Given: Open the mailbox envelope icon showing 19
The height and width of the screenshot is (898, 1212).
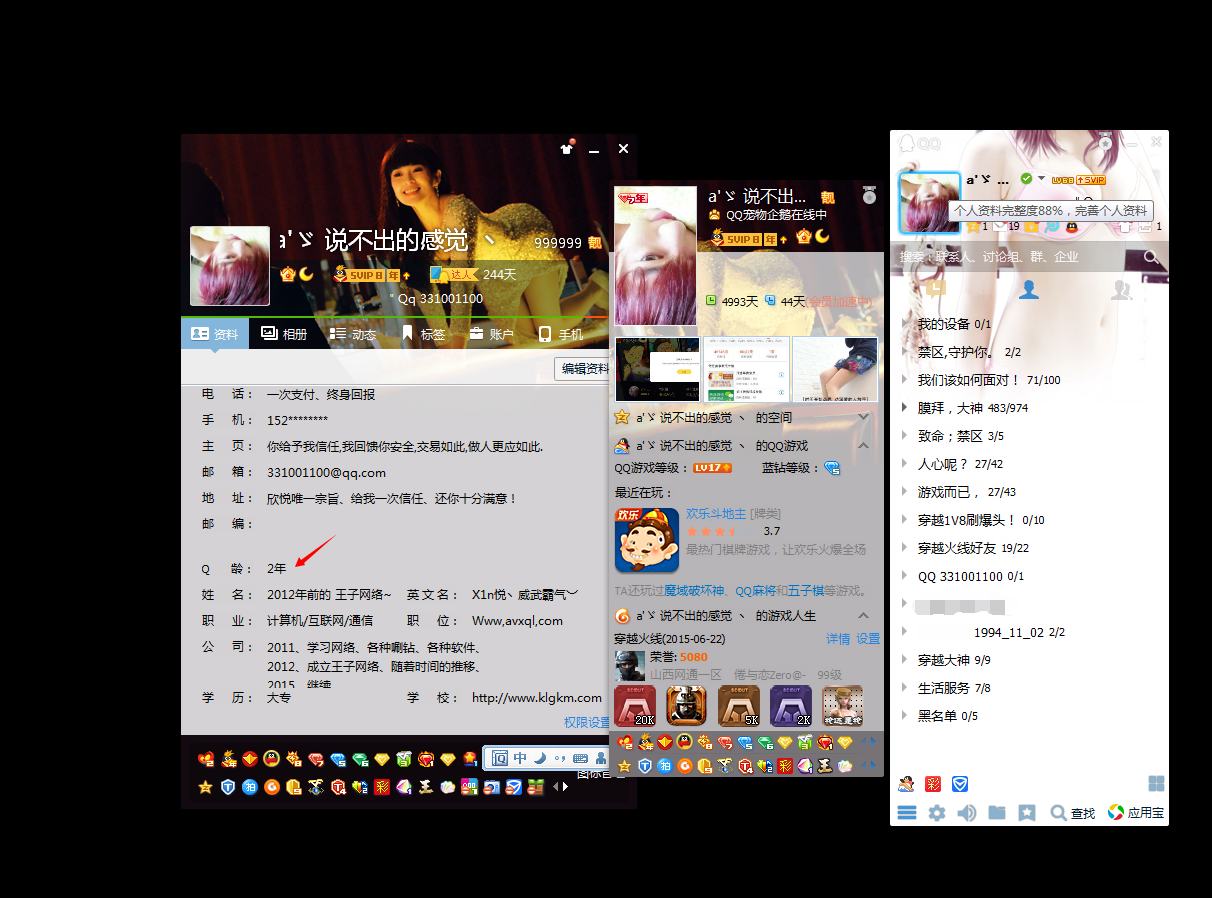Looking at the screenshot, I should coord(998,226).
